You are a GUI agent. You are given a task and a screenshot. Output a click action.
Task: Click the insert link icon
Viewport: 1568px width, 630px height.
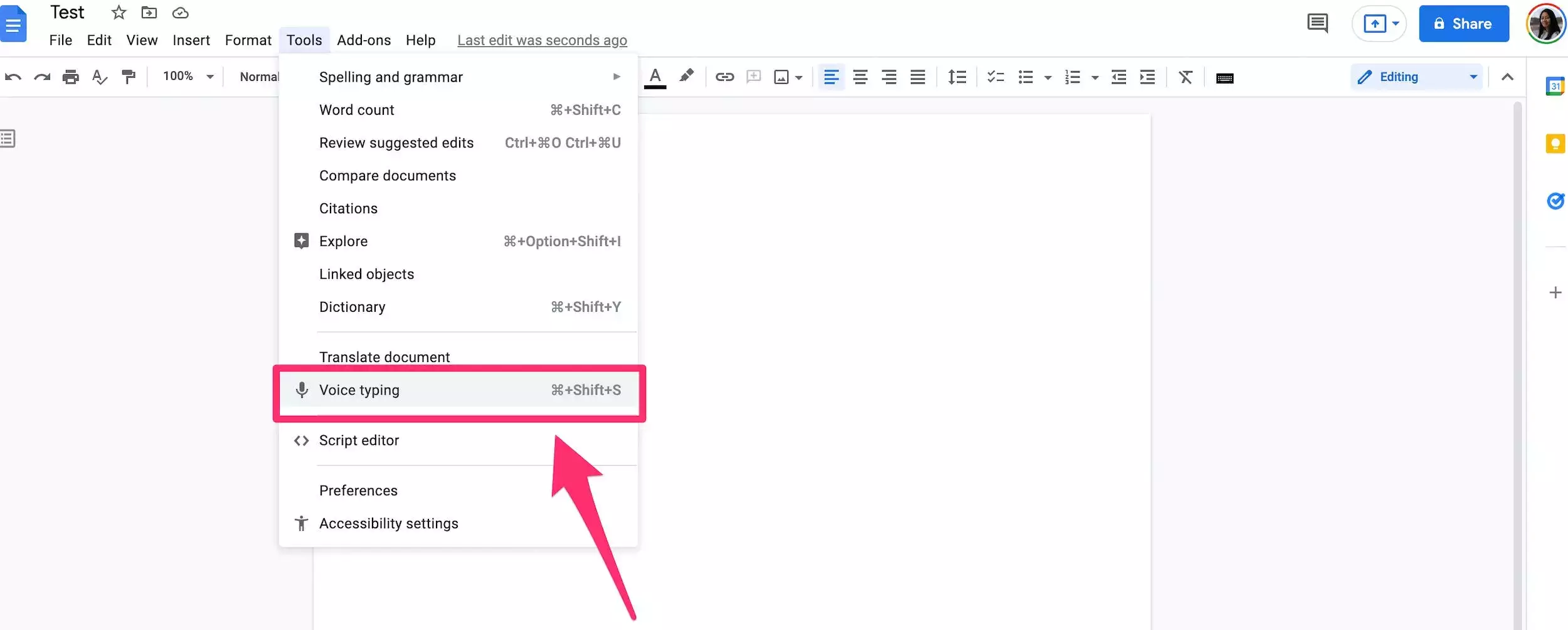click(724, 77)
